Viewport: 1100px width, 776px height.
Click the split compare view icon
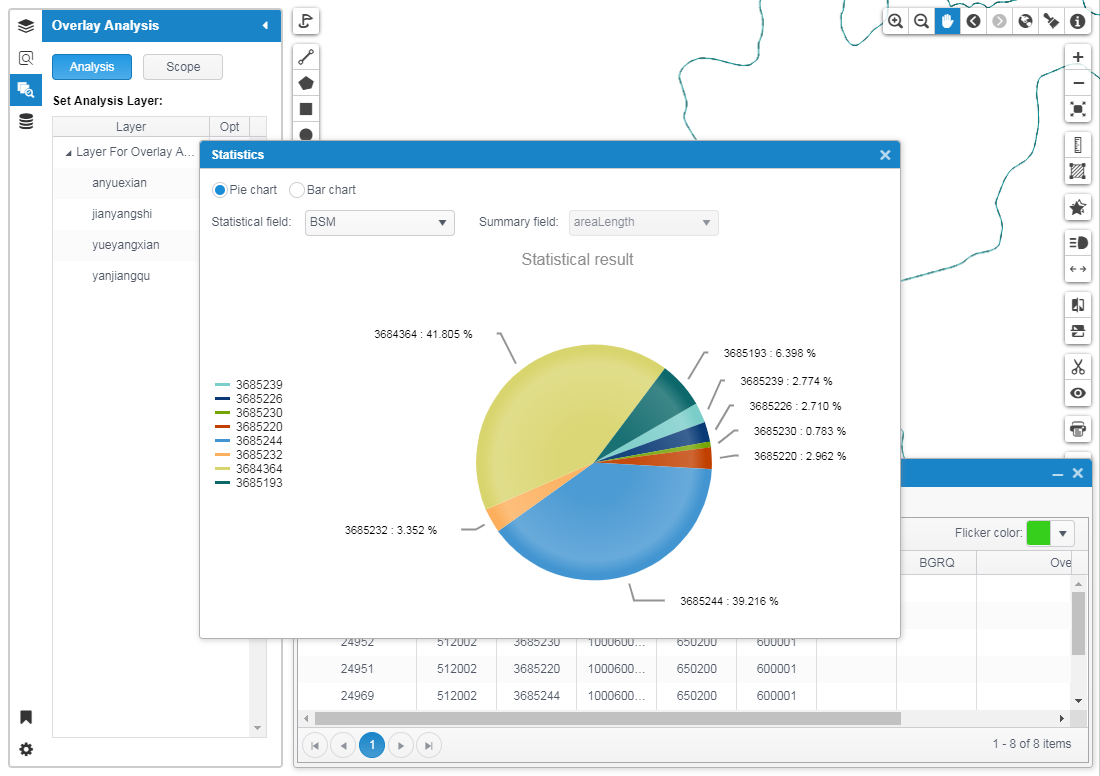pos(1078,305)
